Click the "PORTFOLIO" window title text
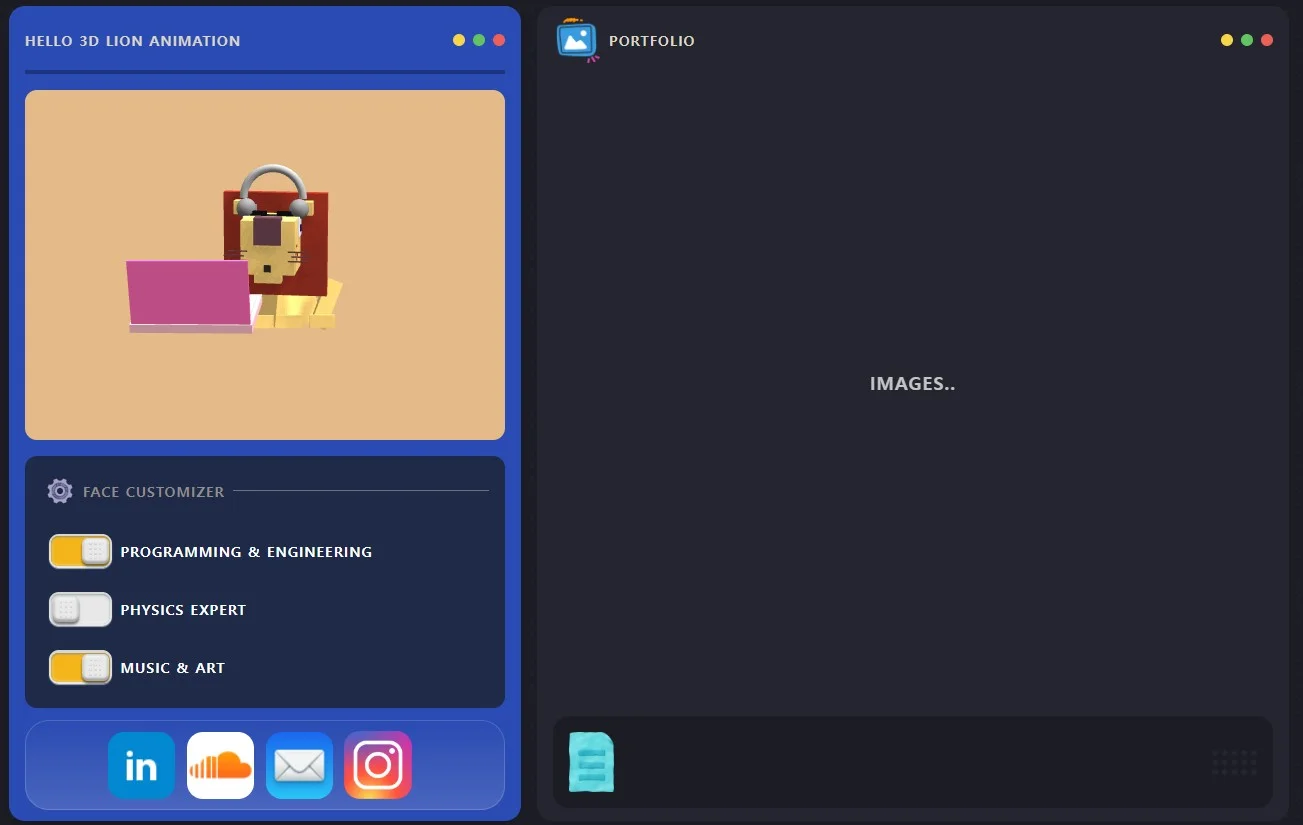The height and width of the screenshot is (825, 1303). click(x=652, y=41)
